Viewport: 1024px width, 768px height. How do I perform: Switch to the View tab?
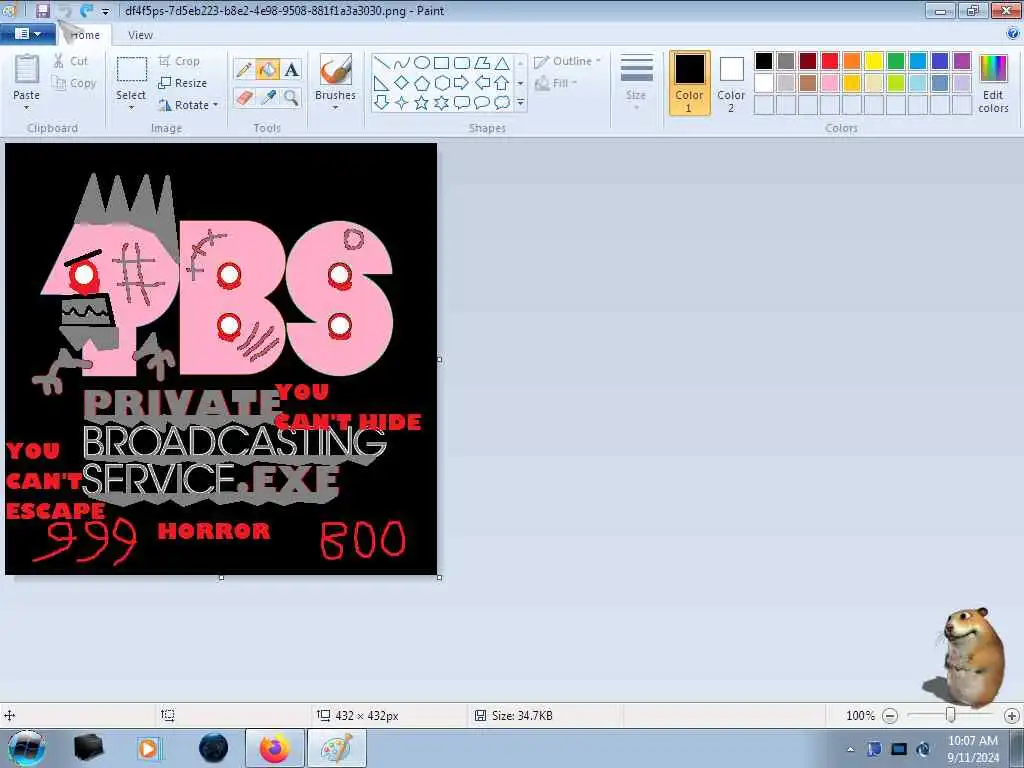[x=140, y=35]
